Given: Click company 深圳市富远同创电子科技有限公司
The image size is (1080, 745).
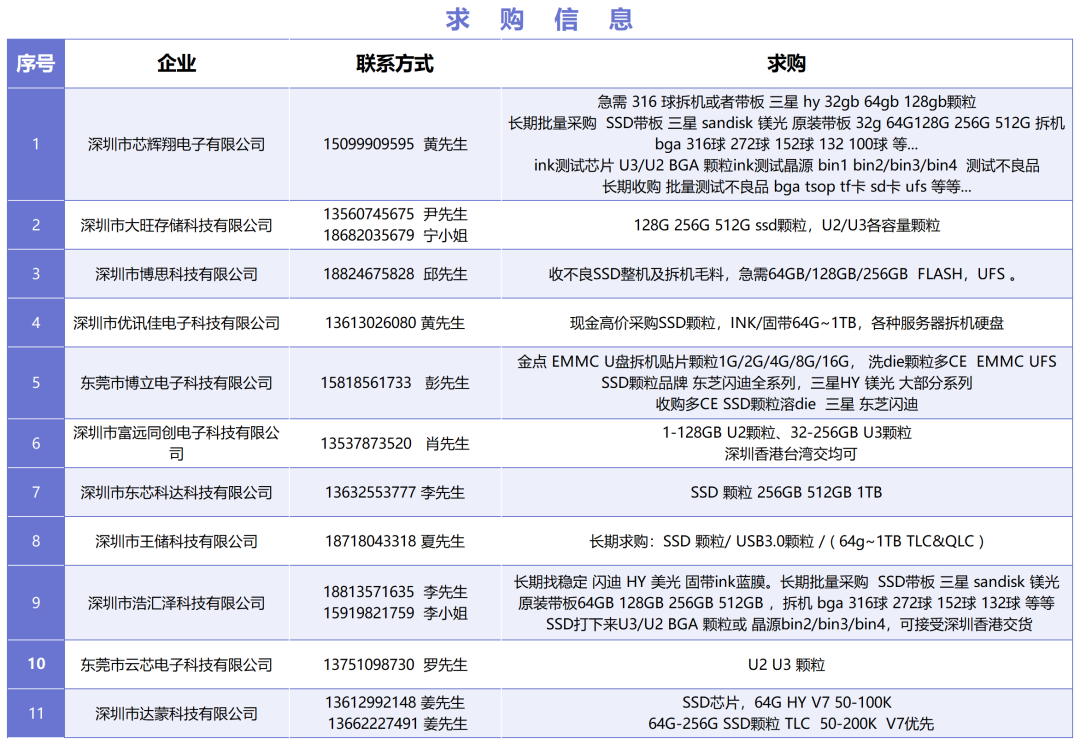Looking at the screenshot, I should [x=176, y=443].
